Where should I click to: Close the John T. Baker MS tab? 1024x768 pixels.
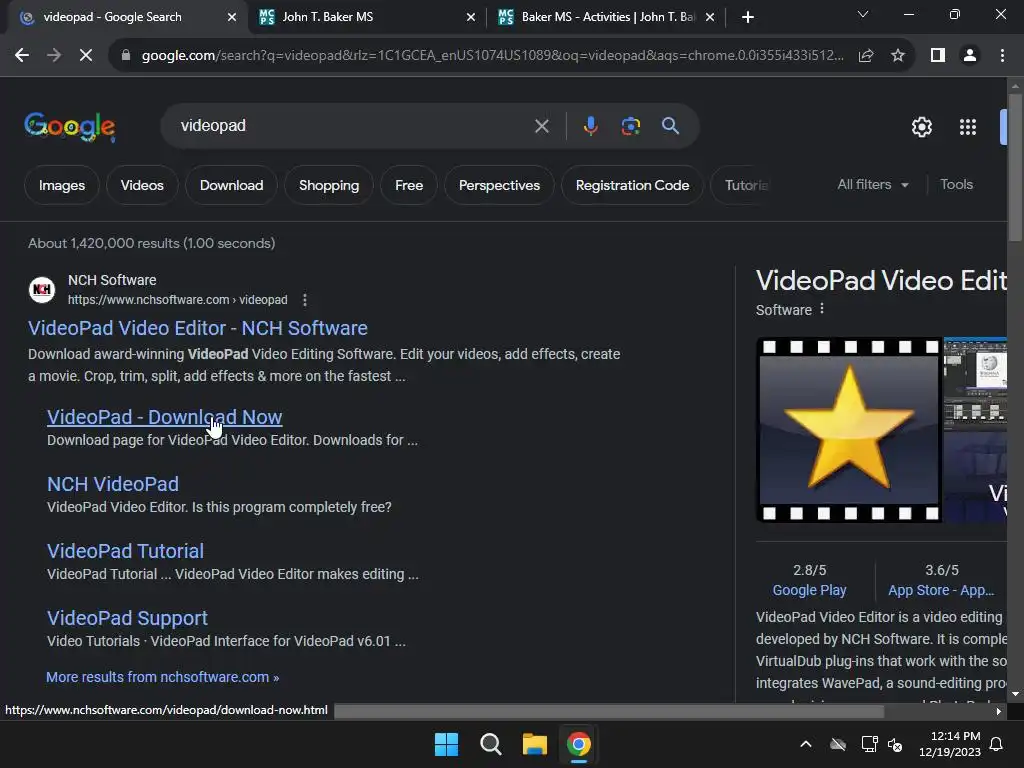471,17
